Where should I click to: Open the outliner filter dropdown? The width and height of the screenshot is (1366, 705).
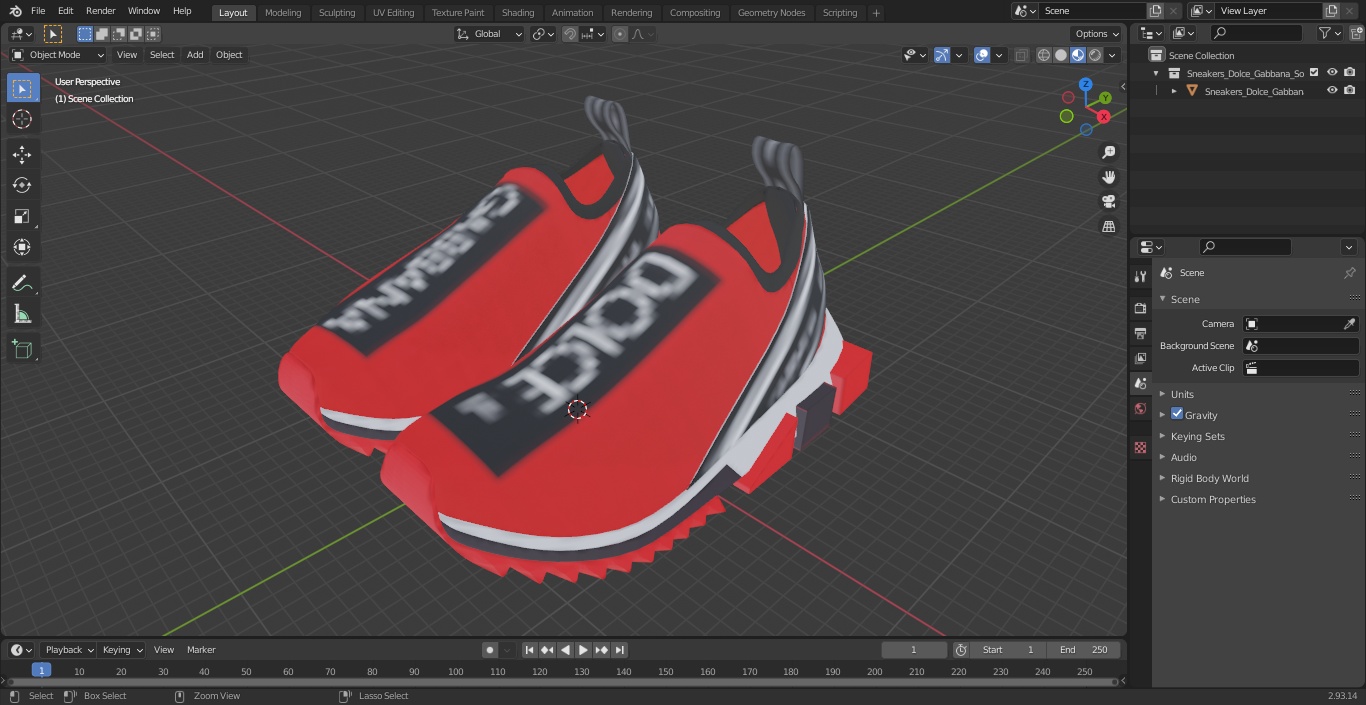pyautogui.click(x=1329, y=33)
